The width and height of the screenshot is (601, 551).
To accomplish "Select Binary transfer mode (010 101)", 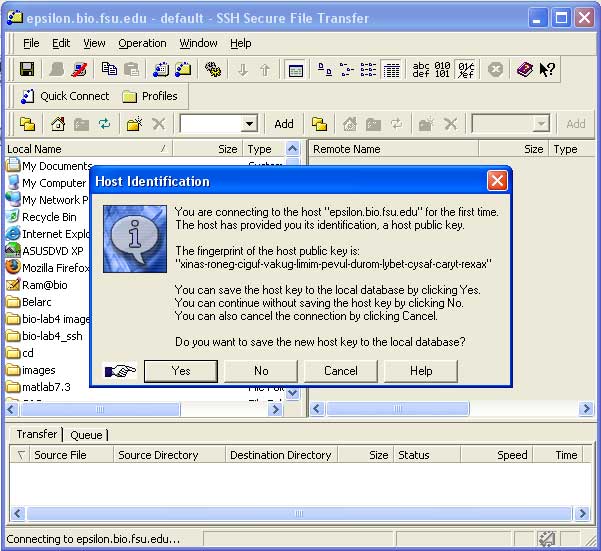I will coord(442,70).
